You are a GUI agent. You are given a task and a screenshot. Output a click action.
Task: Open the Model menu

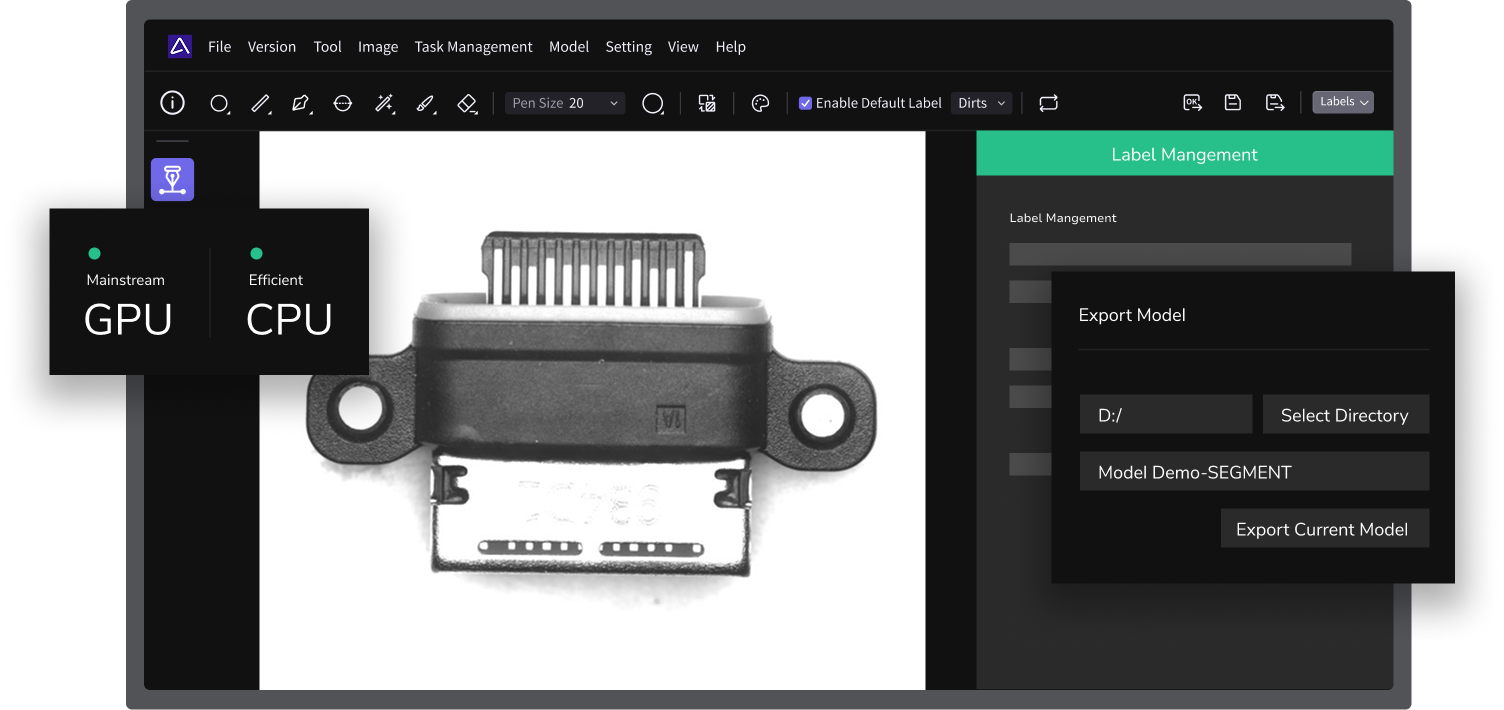click(x=569, y=47)
